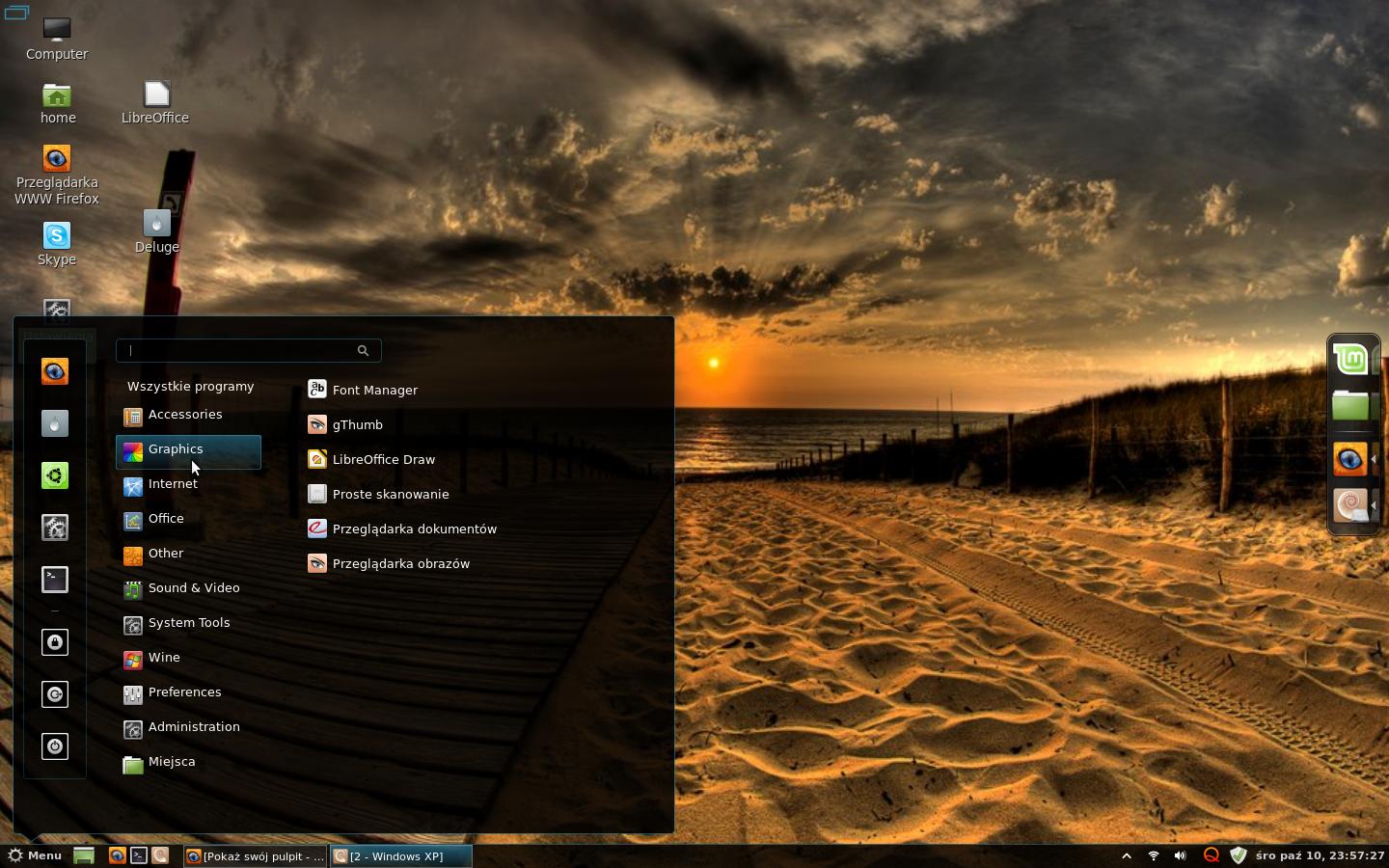
Task: Click the show desktop icon on panel
Action: point(84,855)
